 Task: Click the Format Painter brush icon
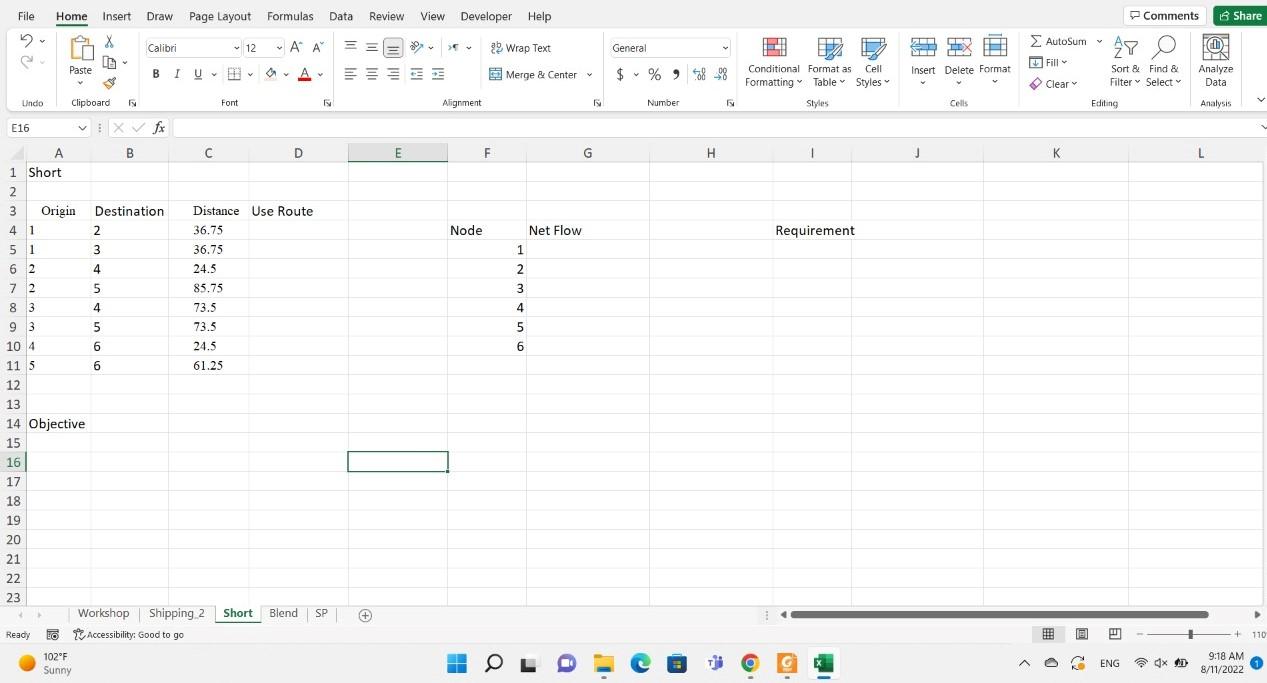pyautogui.click(x=109, y=83)
